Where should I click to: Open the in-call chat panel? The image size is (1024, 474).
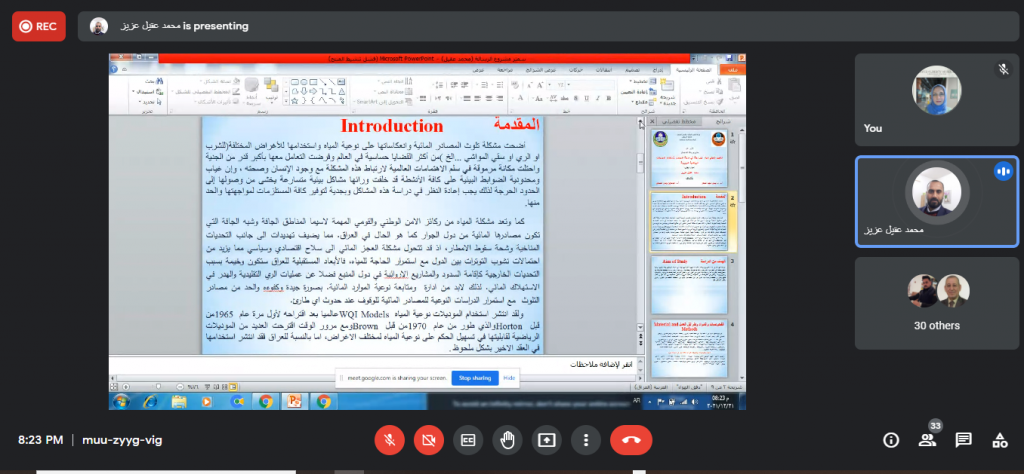click(x=963, y=440)
